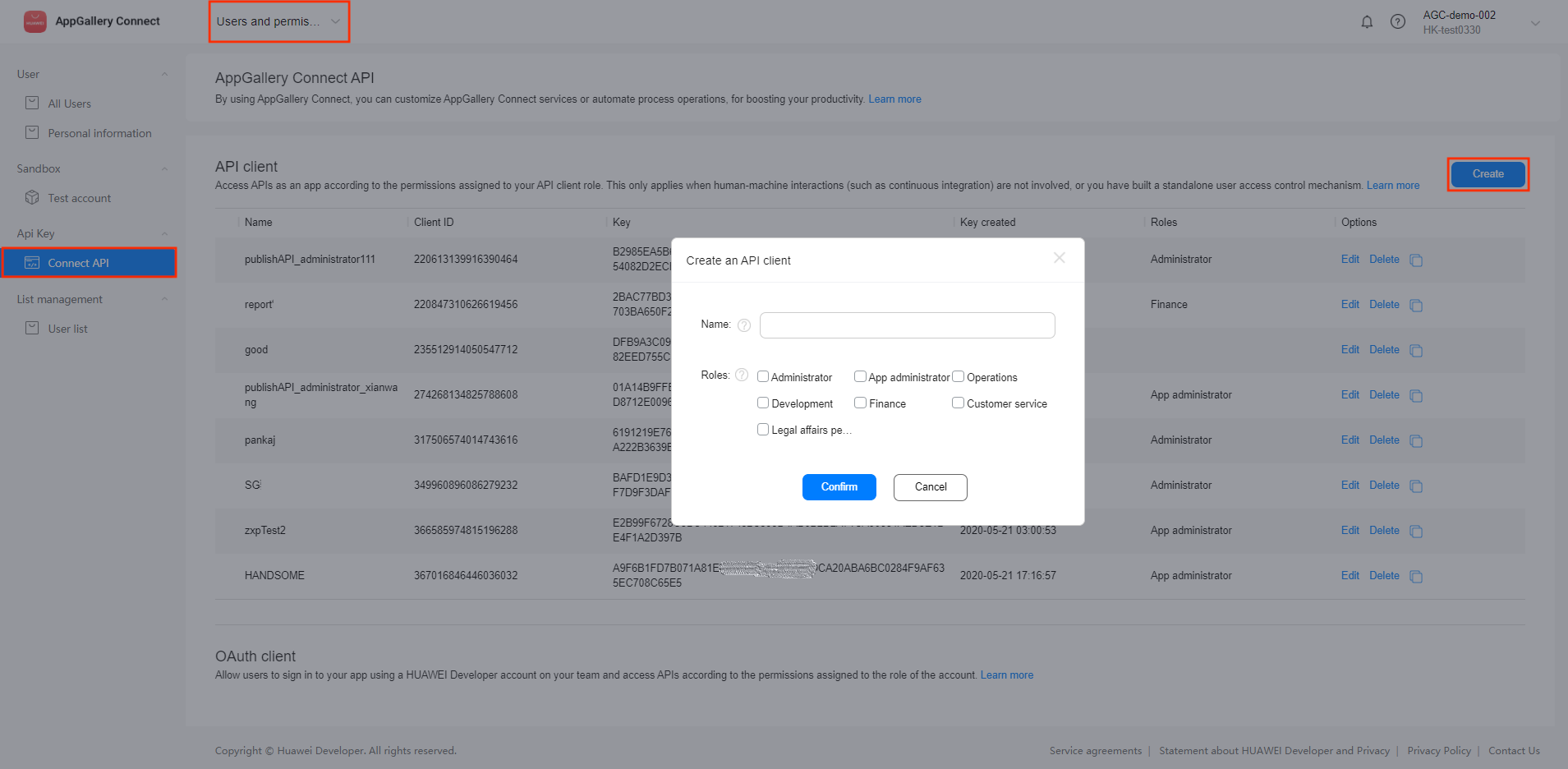Open Personal information in sidebar

[99, 133]
